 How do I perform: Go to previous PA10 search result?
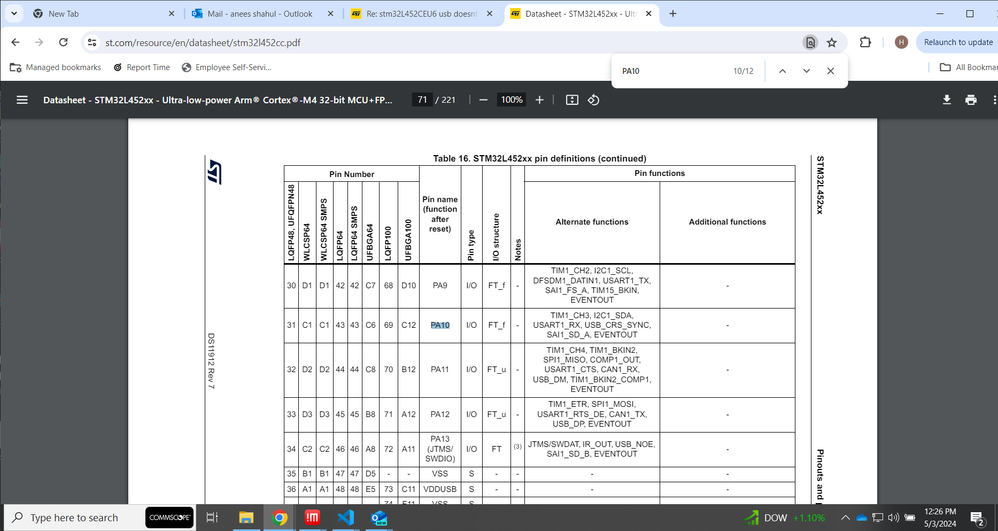click(782, 71)
